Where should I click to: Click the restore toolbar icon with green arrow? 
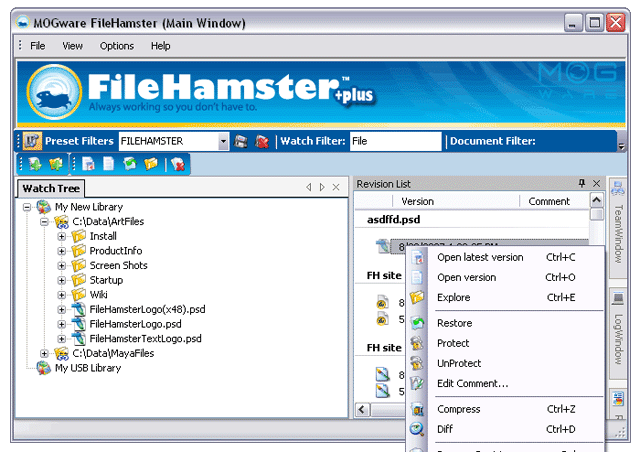pyautogui.click(x=130, y=164)
